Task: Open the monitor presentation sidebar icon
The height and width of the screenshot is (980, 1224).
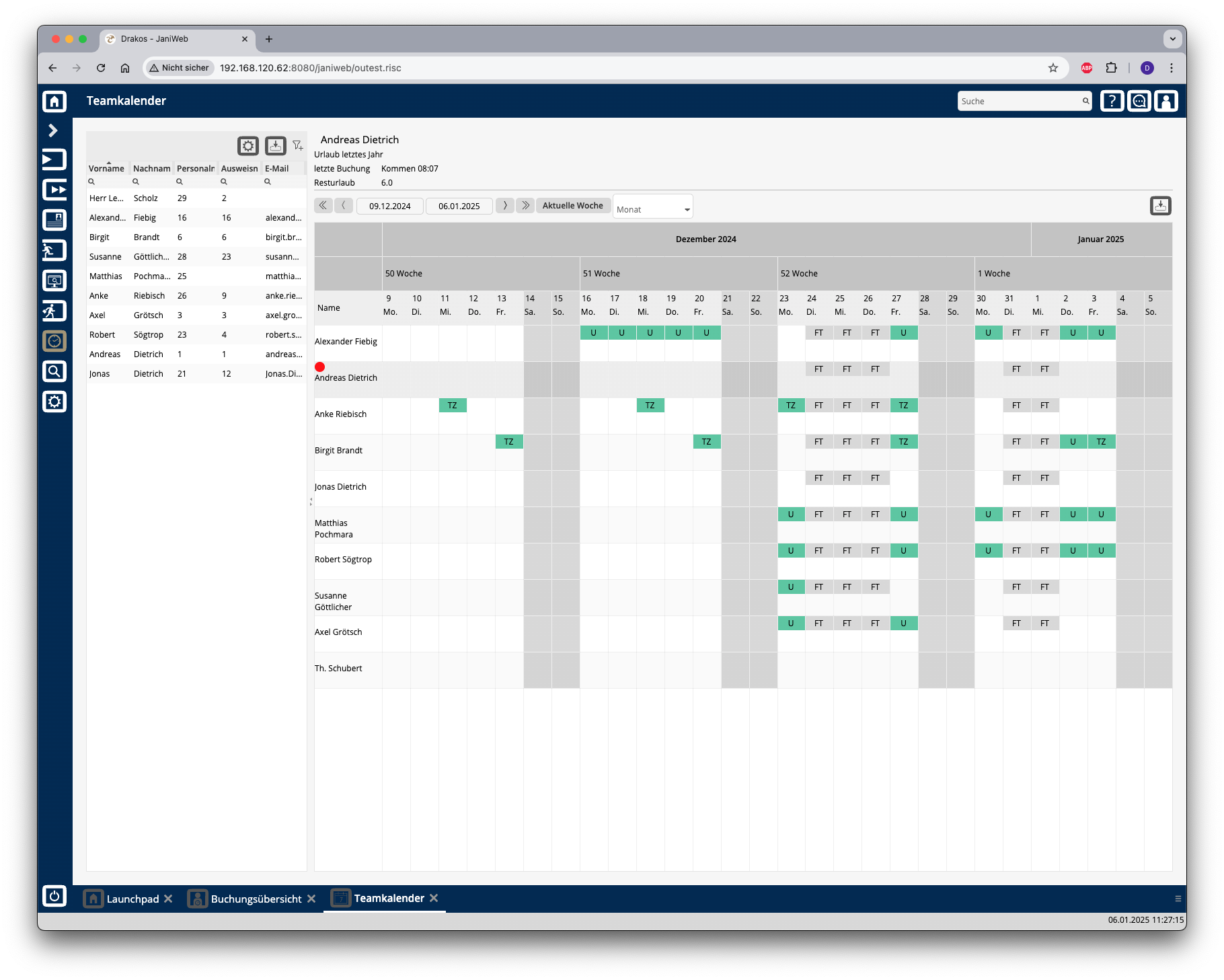Action: (54, 280)
